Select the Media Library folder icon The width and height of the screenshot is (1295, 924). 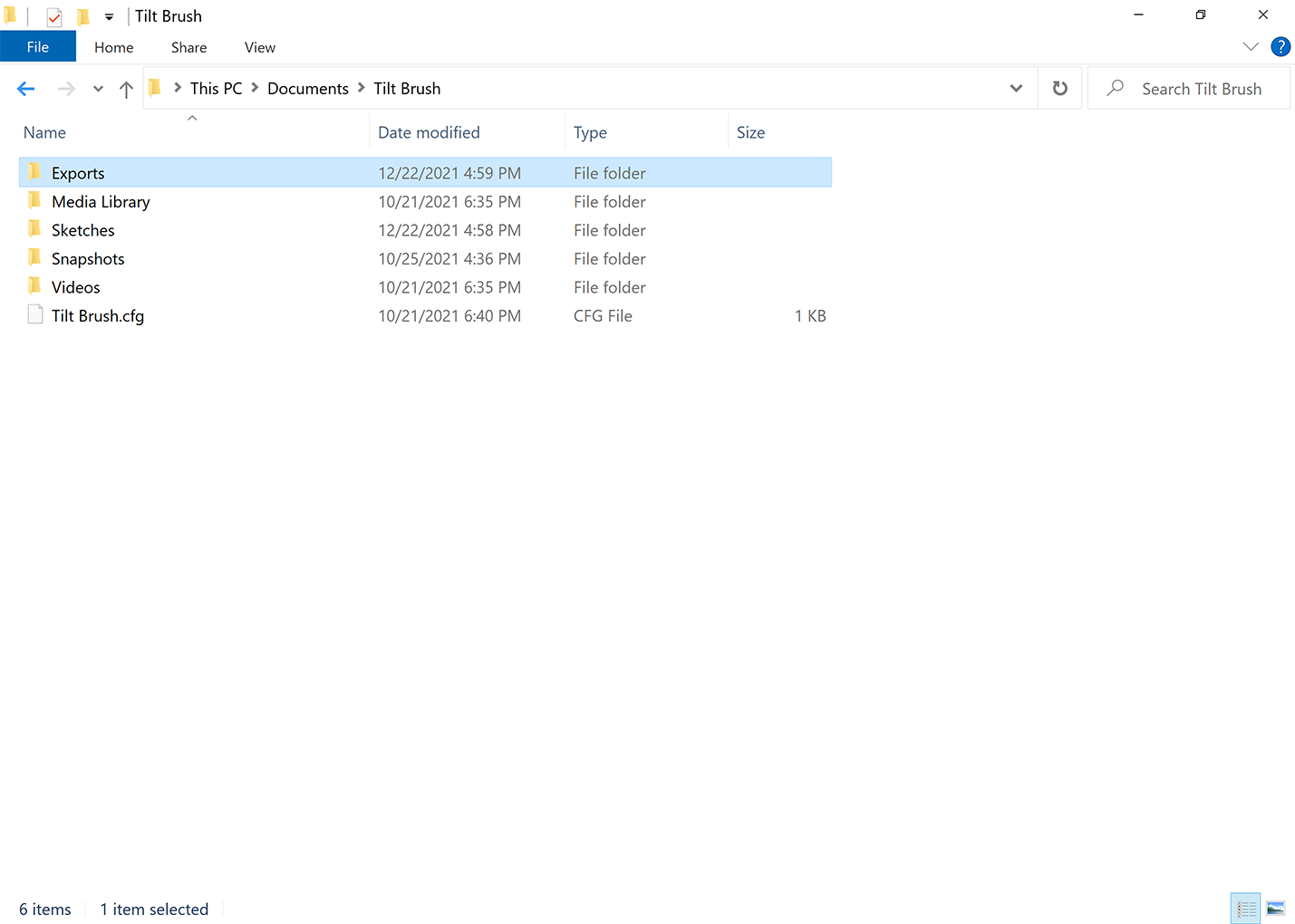pos(35,201)
